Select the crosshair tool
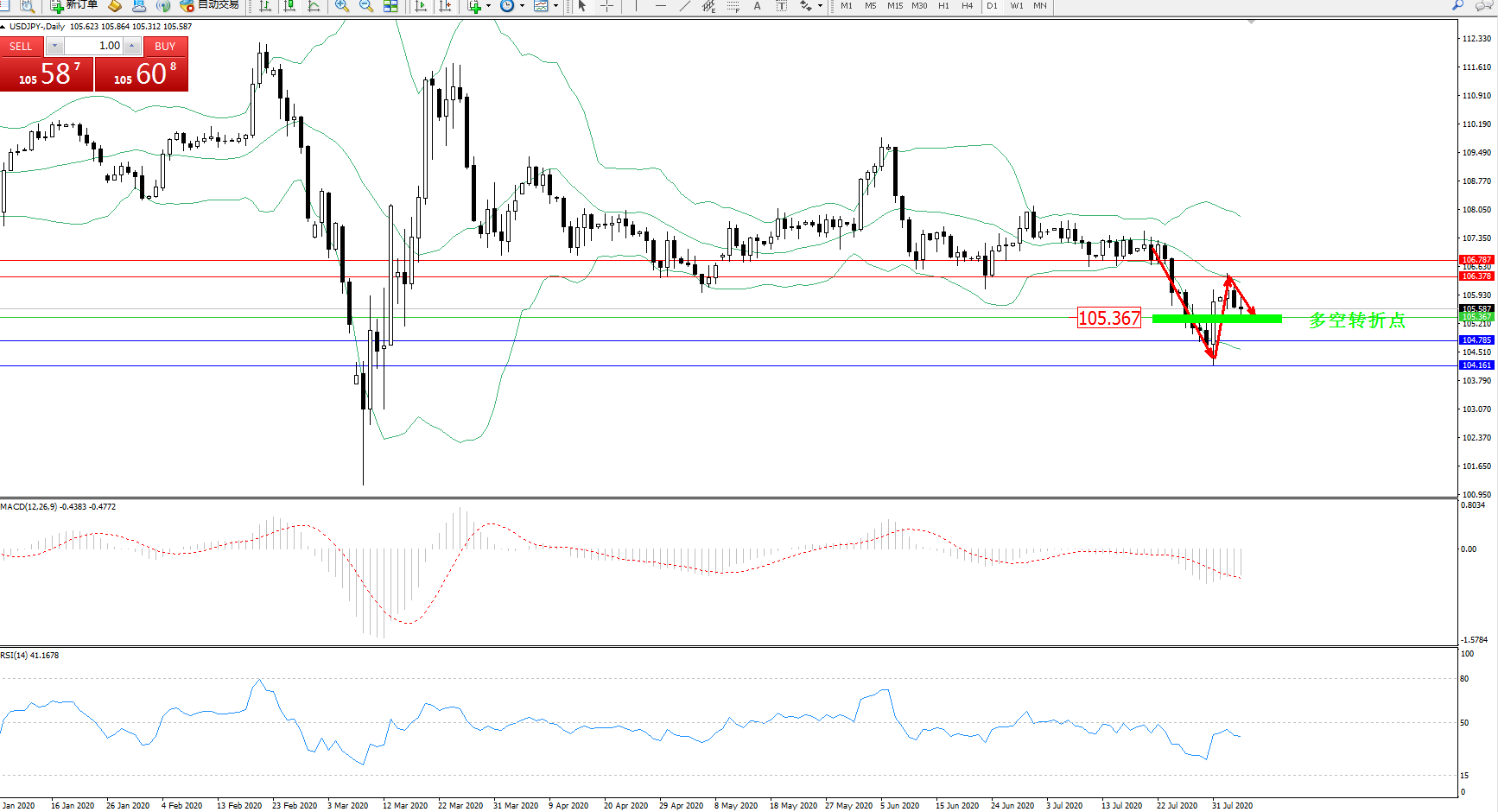The height and width of the screenshot is (812, 1498). pos(607,5)
